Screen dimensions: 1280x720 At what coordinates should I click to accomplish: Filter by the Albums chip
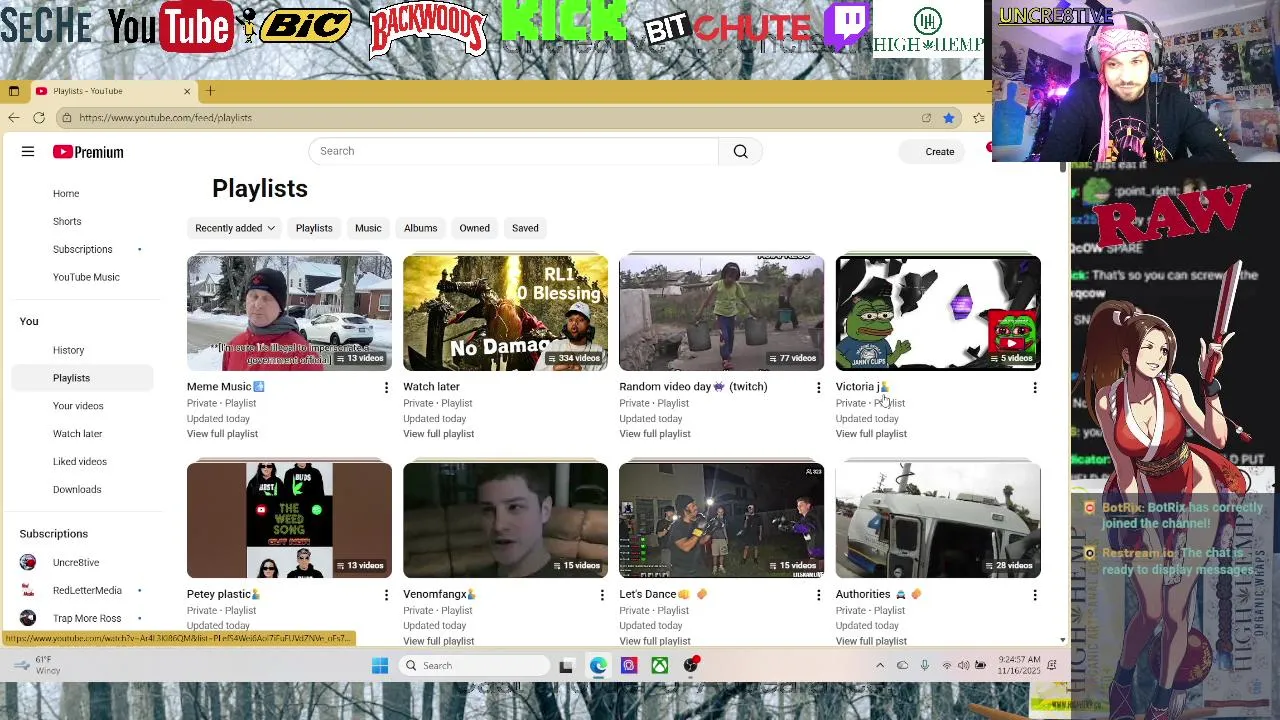pyautogui.click(x=421, y=228)
